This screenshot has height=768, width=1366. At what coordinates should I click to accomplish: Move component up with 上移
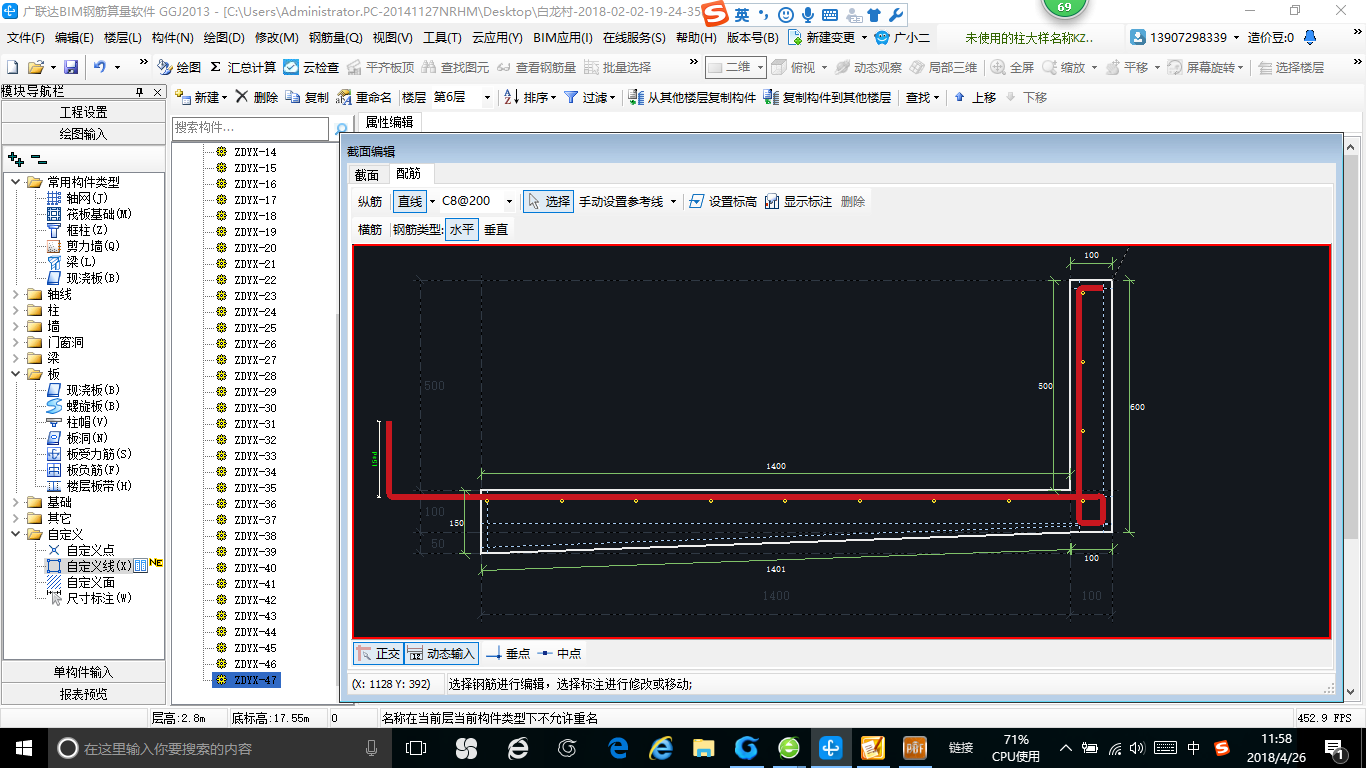[x=975, y=97]
